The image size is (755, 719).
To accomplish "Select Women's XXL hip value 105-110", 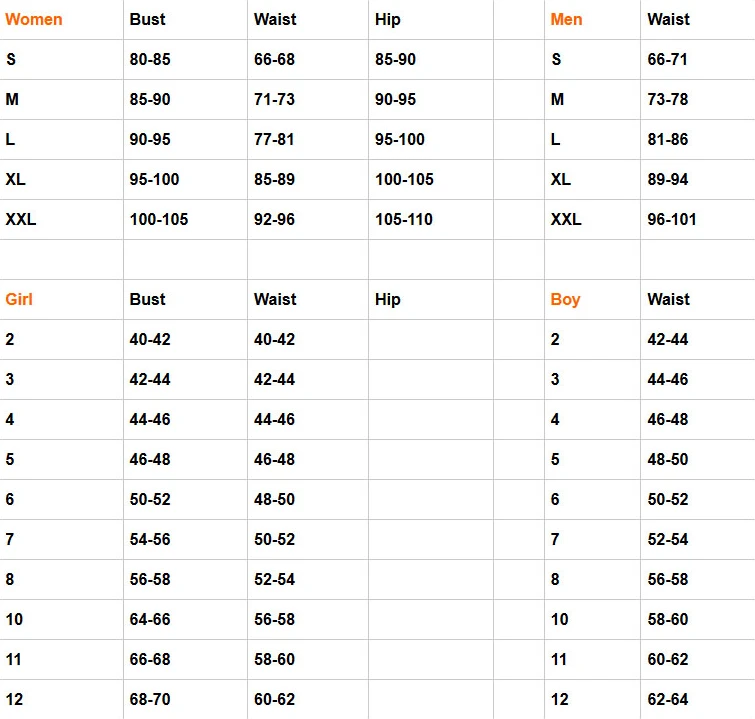I will [404, 219].
